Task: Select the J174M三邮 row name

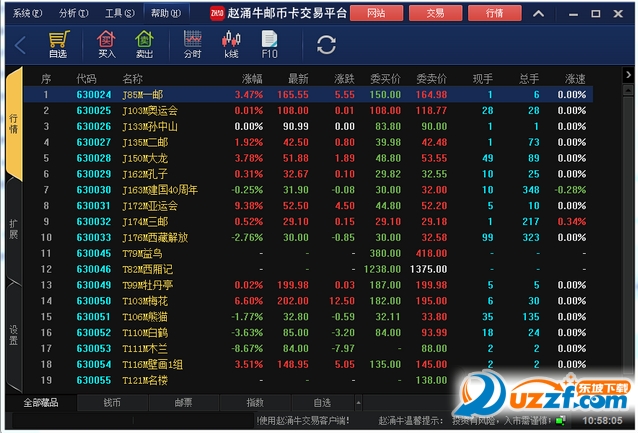Action: pyautogui.click(x=145, y=221)
